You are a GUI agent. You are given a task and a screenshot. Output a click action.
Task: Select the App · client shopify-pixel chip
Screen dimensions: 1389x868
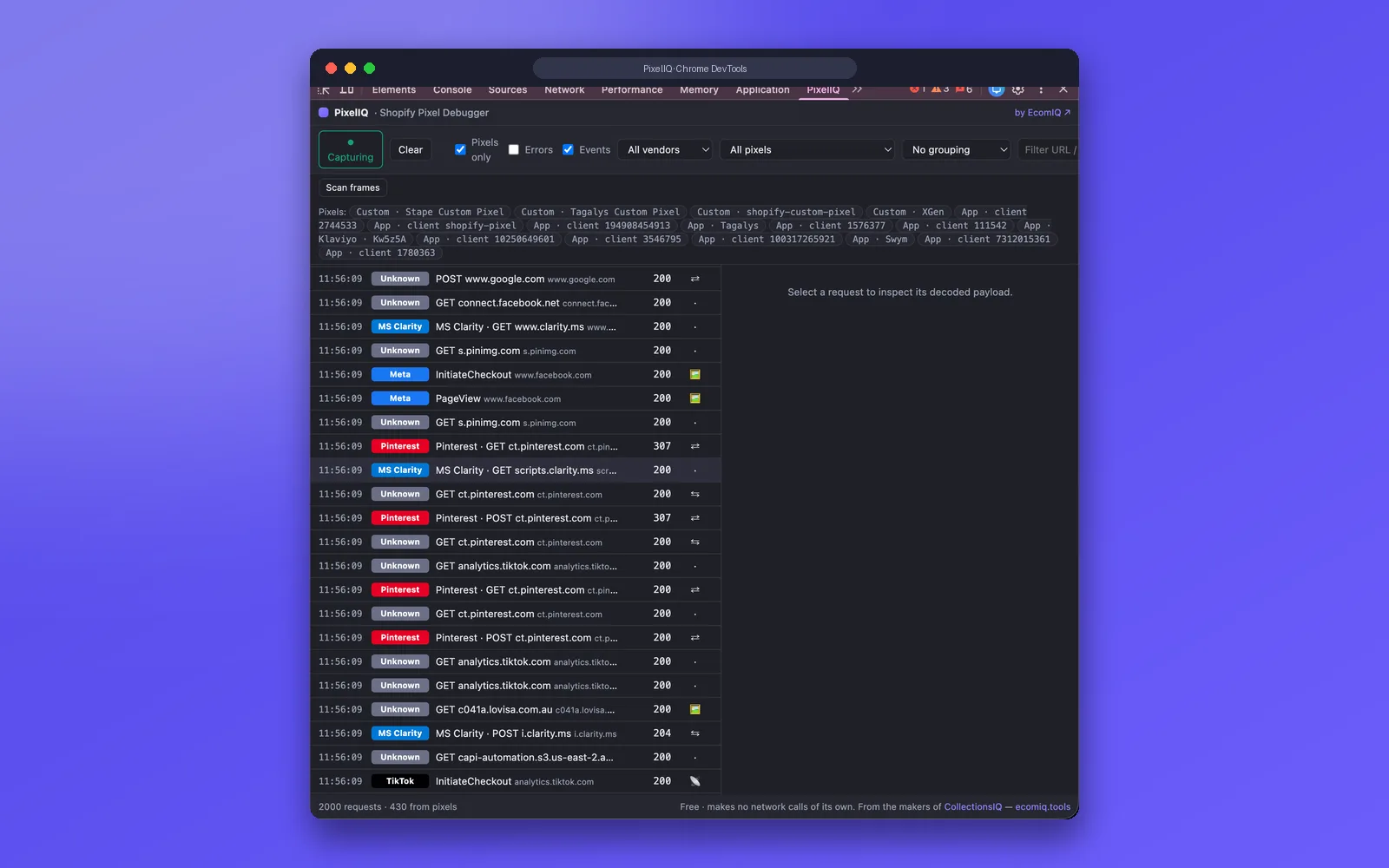coord(445,226)
